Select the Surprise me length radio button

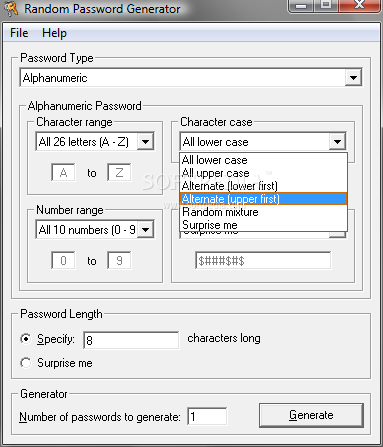[26, 363]
